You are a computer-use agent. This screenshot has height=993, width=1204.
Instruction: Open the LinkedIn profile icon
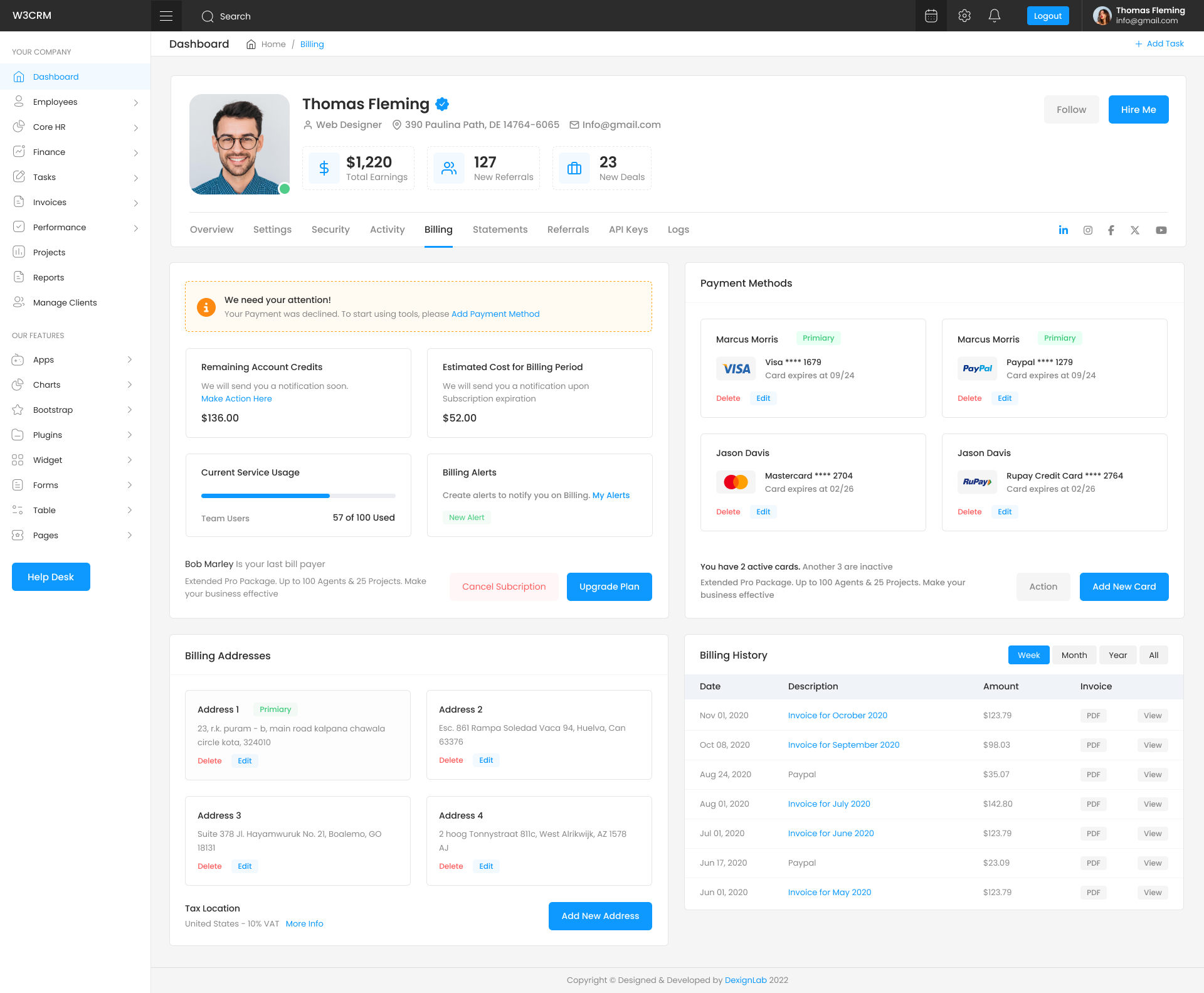pos(1064,230)
